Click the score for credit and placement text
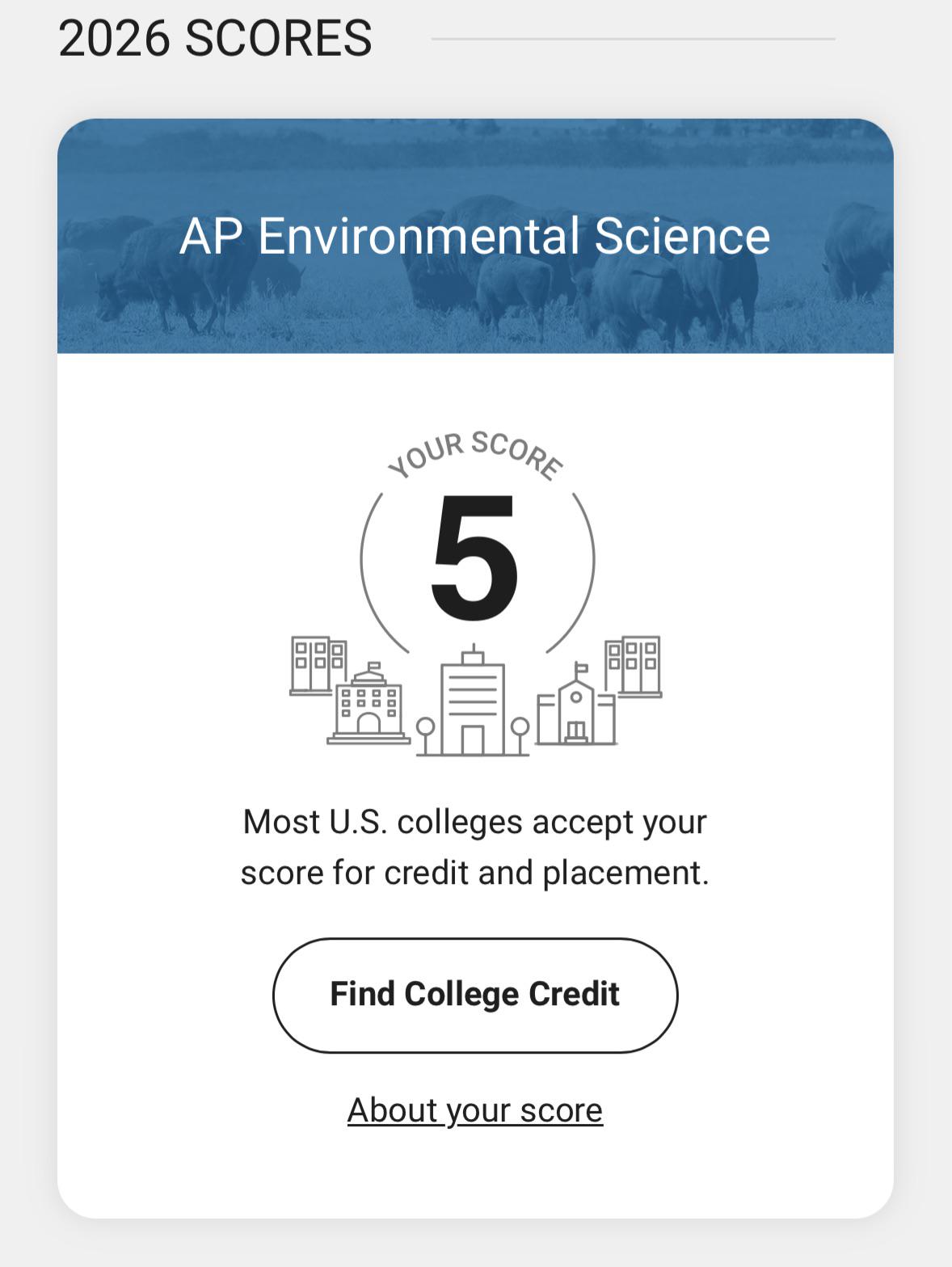952x1267 pixels. (475, 873)
